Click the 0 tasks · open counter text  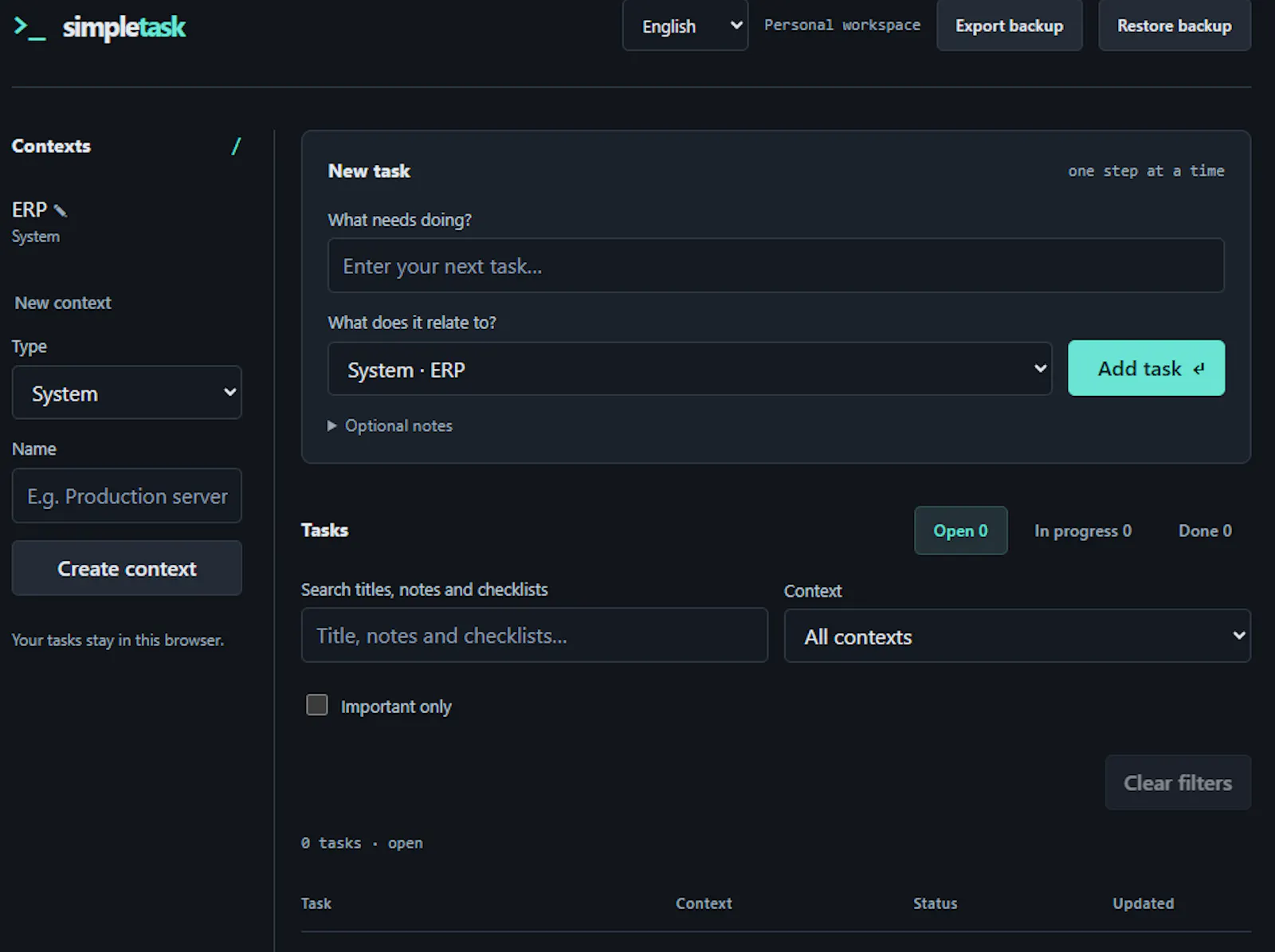[x=362, y=843]
